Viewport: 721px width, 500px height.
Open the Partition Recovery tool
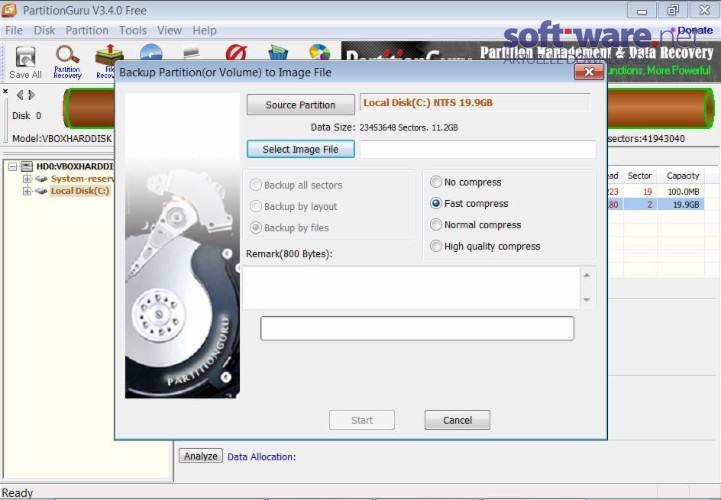pyautogui.click(x=67, y=62)
